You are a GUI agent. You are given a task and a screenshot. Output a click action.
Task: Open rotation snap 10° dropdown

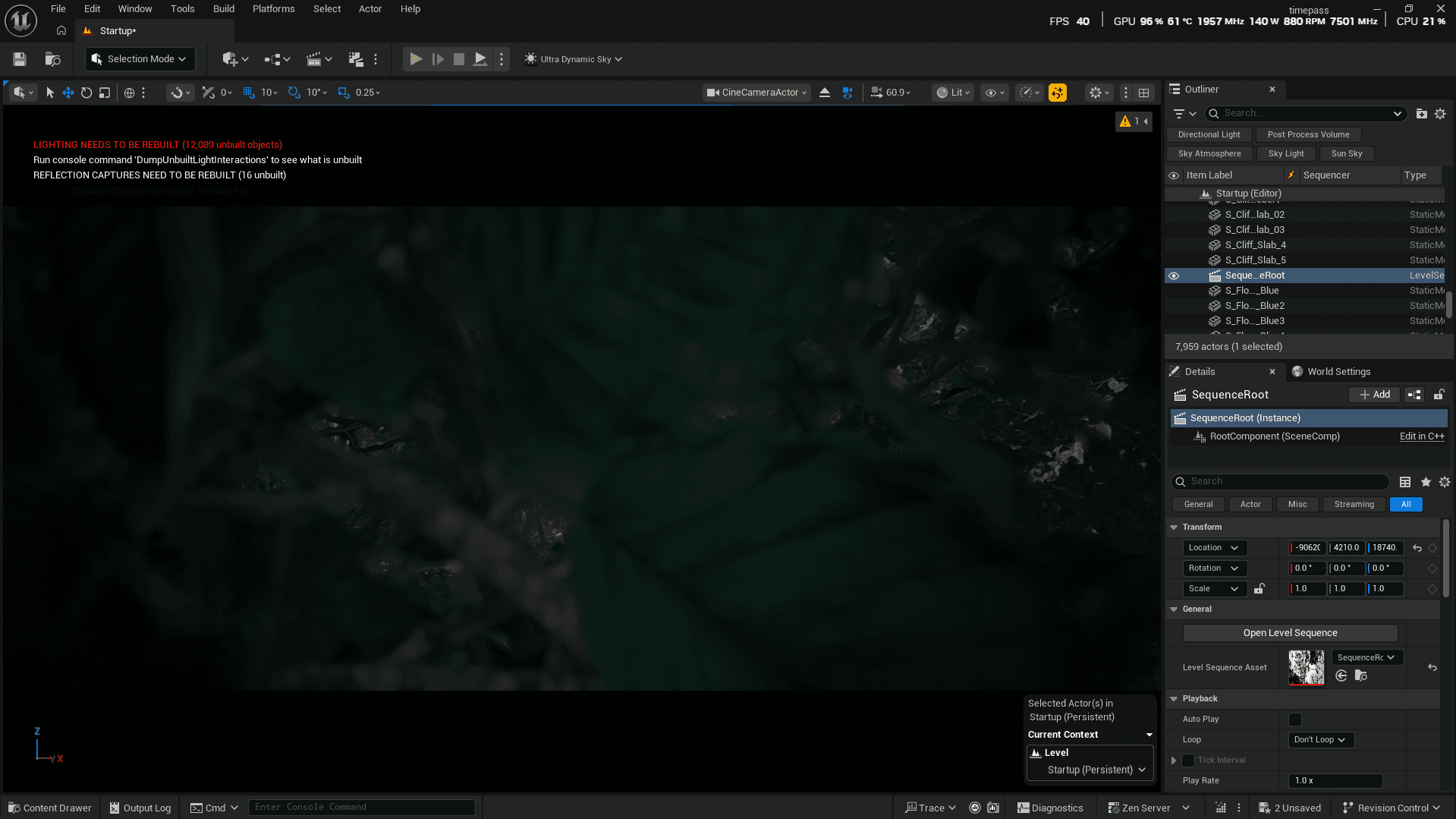coord(316,93)
